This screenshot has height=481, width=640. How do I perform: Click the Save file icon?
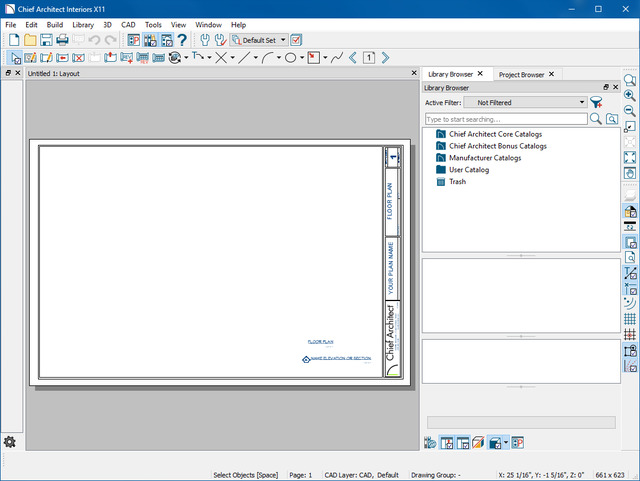coord(46,40)
